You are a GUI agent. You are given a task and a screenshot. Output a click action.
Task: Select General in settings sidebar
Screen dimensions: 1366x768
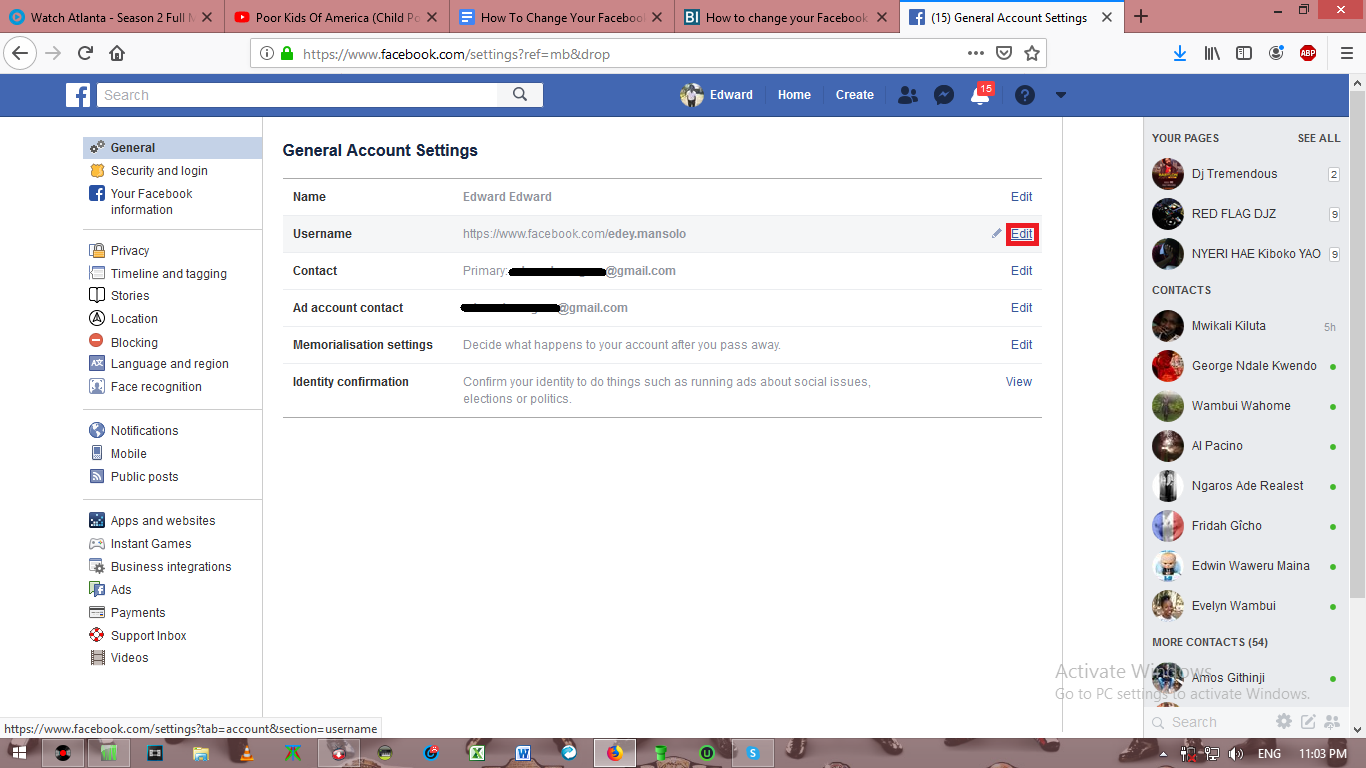coord(172,147)
